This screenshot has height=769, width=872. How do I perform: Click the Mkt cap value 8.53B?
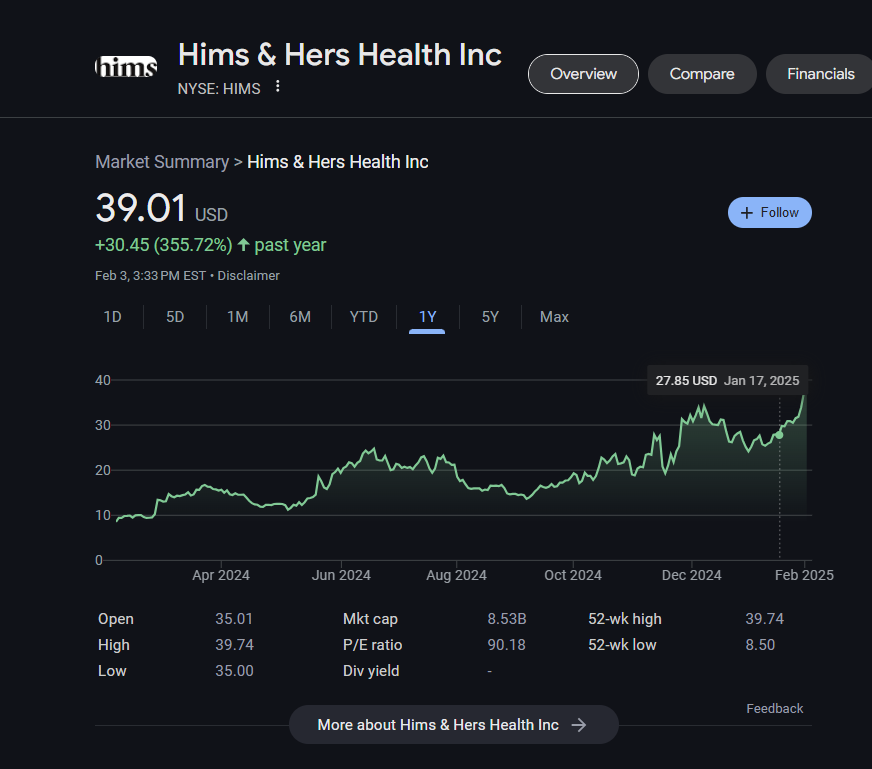pos(507,619)
